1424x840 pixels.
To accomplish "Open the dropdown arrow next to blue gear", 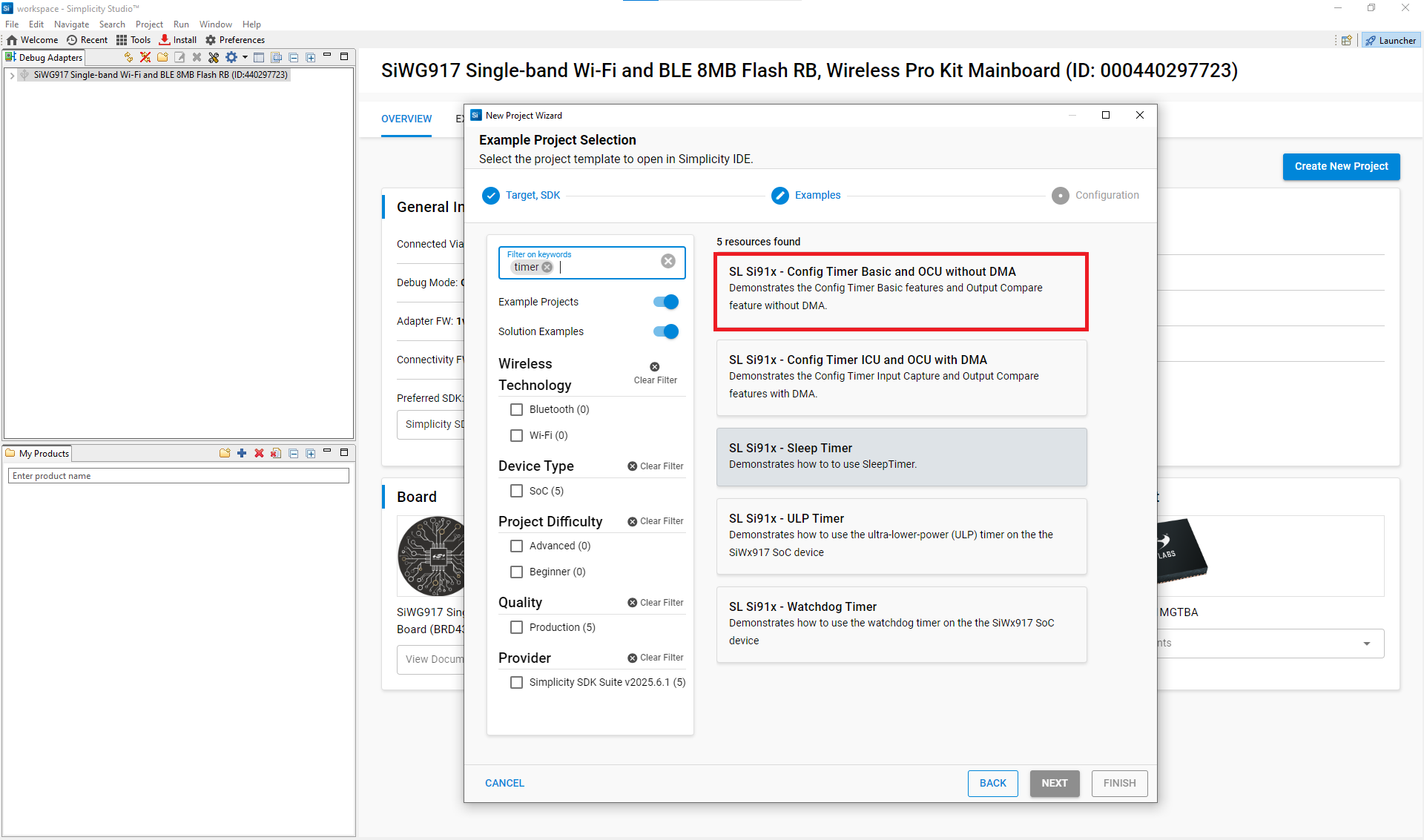I will click(x=245, y=57).
